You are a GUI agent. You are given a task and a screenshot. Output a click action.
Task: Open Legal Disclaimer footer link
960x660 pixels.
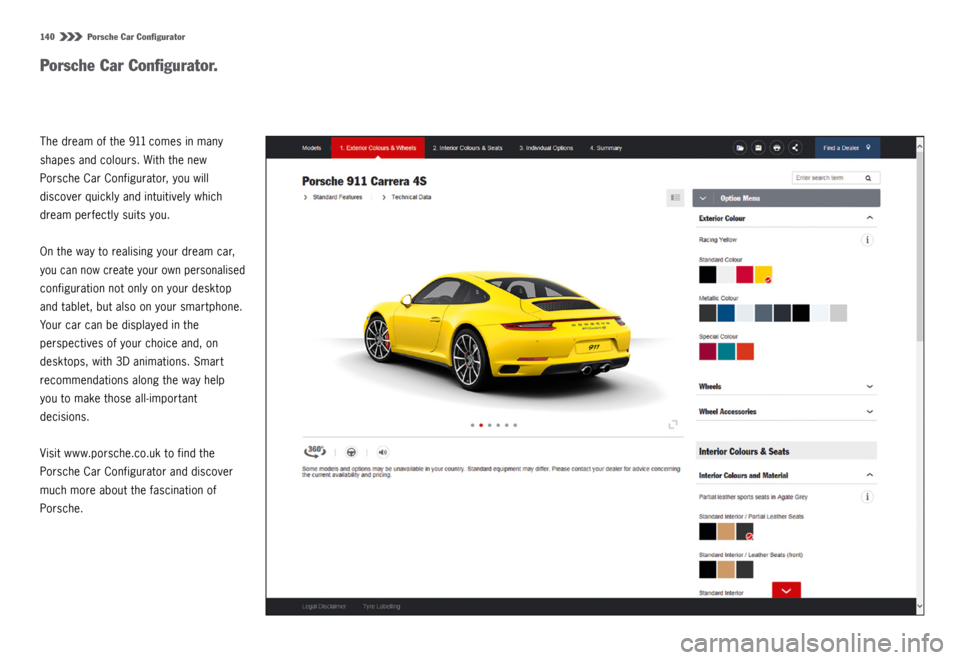tap(324, 606)
